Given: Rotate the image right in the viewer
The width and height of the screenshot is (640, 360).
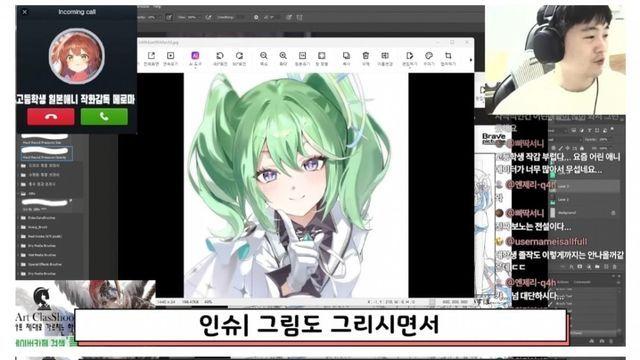Looking at the screenshot, I should (239, 58).
